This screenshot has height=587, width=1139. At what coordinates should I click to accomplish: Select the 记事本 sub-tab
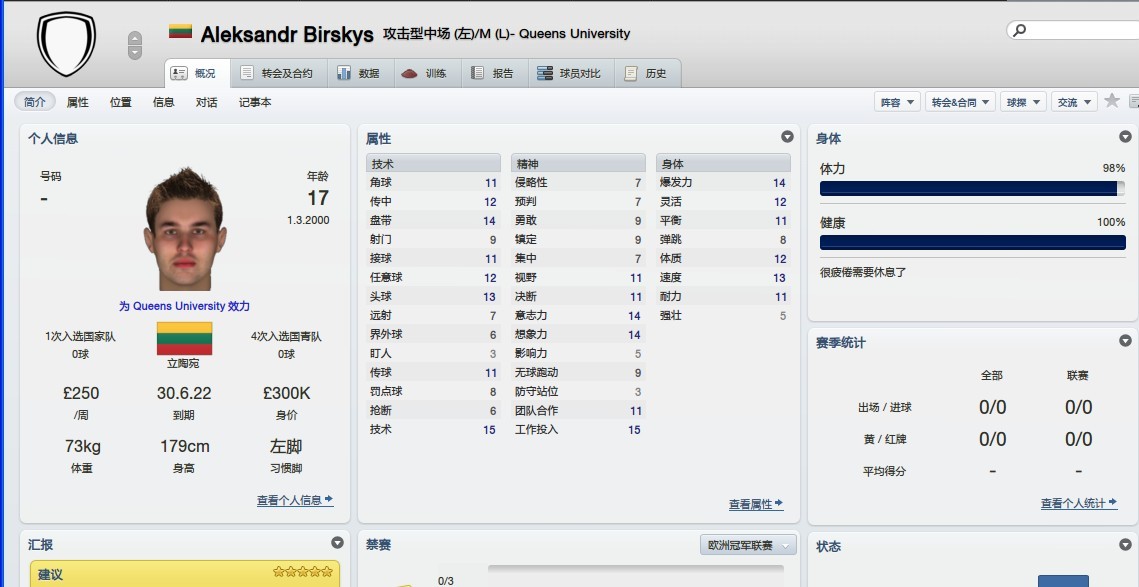pyautogui.click(x=255, y=102)
